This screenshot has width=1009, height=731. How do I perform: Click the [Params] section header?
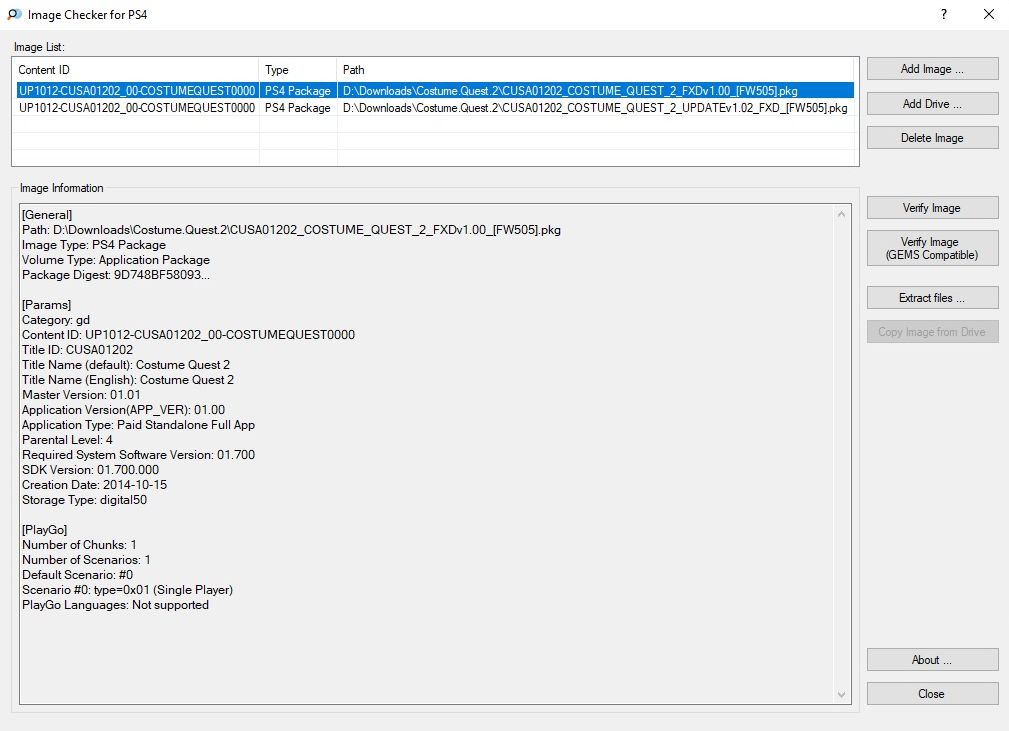pyautogui.click(x=46, y=305)
